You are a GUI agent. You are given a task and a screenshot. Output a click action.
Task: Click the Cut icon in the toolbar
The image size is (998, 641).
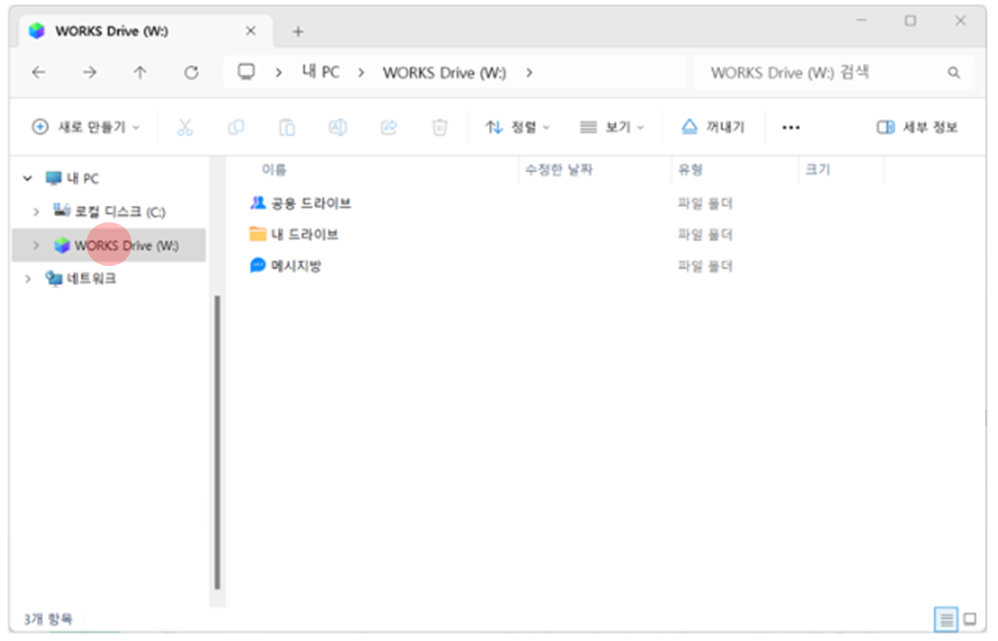tap(184, 127)
